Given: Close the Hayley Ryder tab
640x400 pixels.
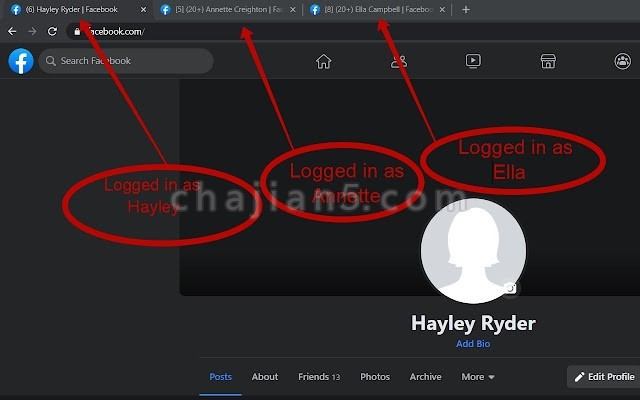Looking at the screenshot, I should 143,9.
